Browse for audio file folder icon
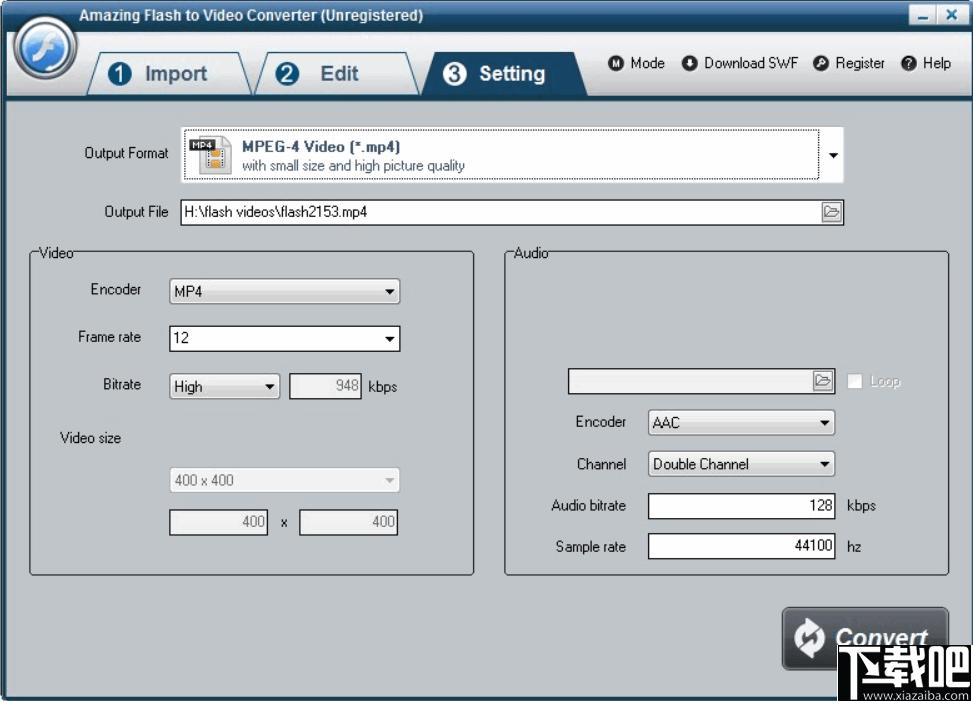Screen dimensions: 973x701 (823, 381)
